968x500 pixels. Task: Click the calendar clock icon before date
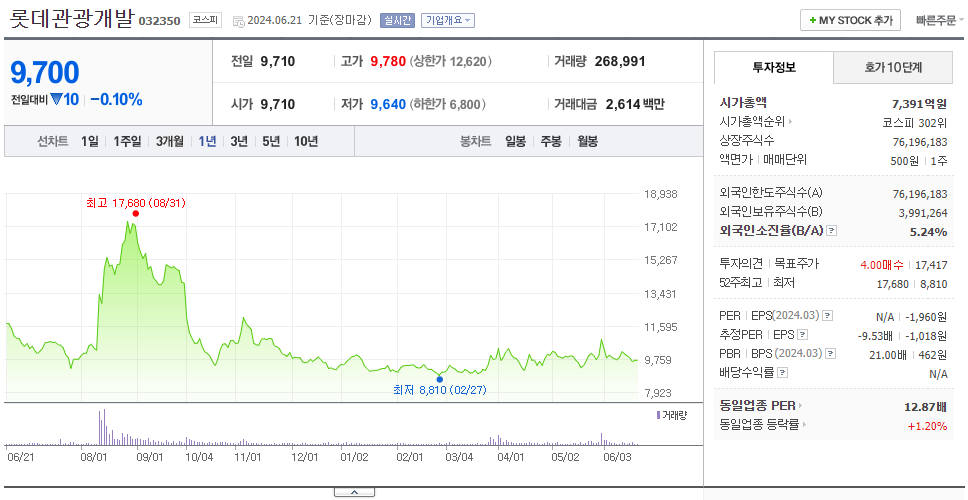tap(238, 21)
